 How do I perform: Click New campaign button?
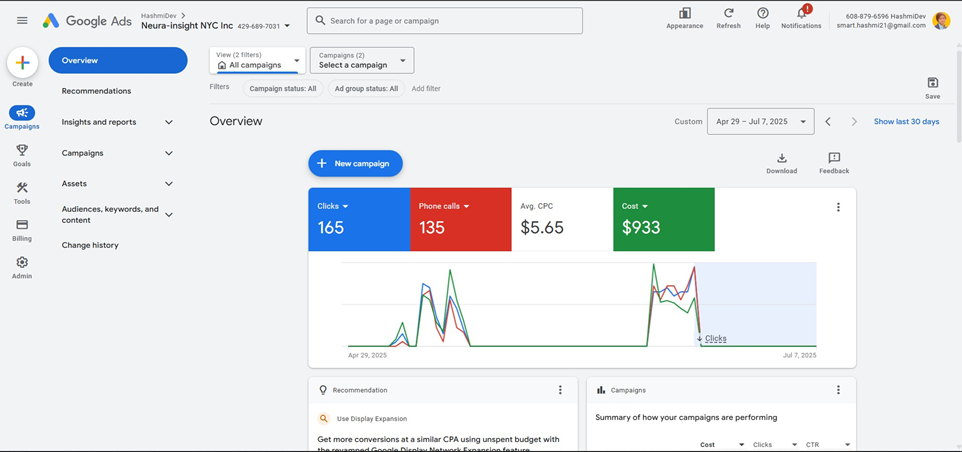[x=355, y=164]
